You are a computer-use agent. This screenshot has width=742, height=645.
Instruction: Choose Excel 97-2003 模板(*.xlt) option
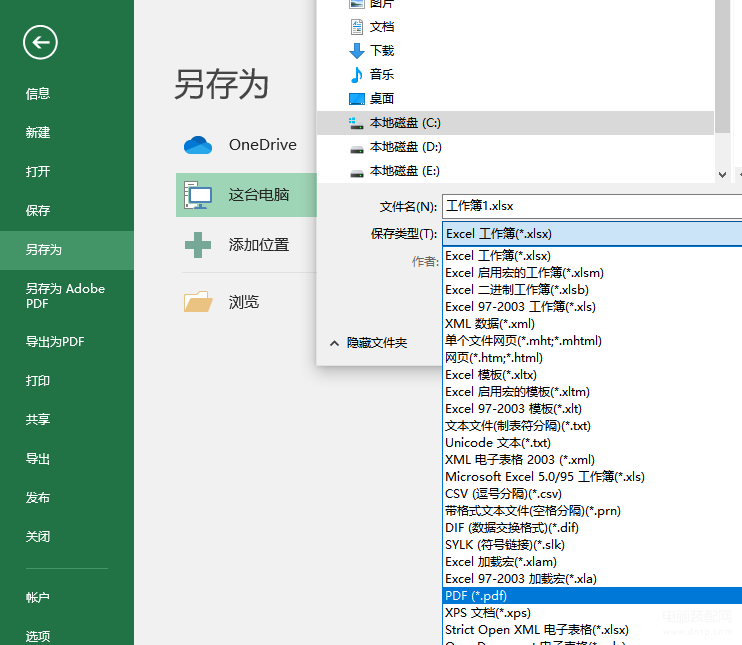click(592, 409)
